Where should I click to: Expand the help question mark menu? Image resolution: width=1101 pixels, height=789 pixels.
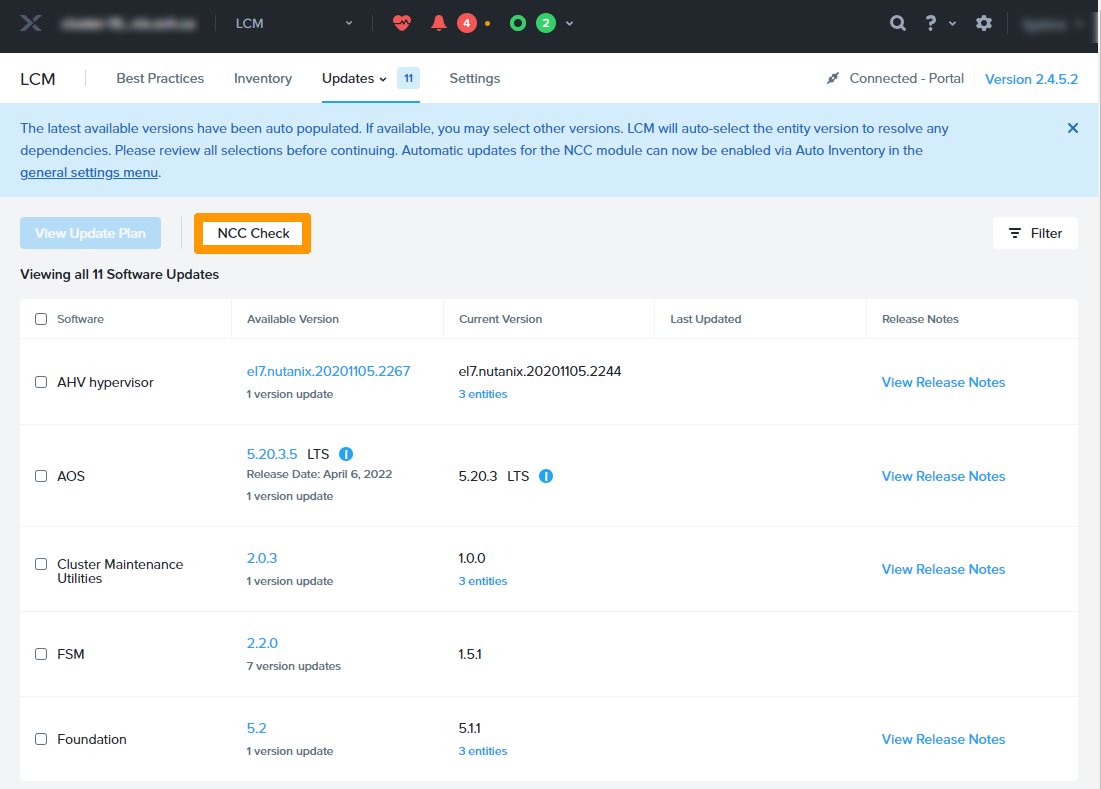pos(932,23)
